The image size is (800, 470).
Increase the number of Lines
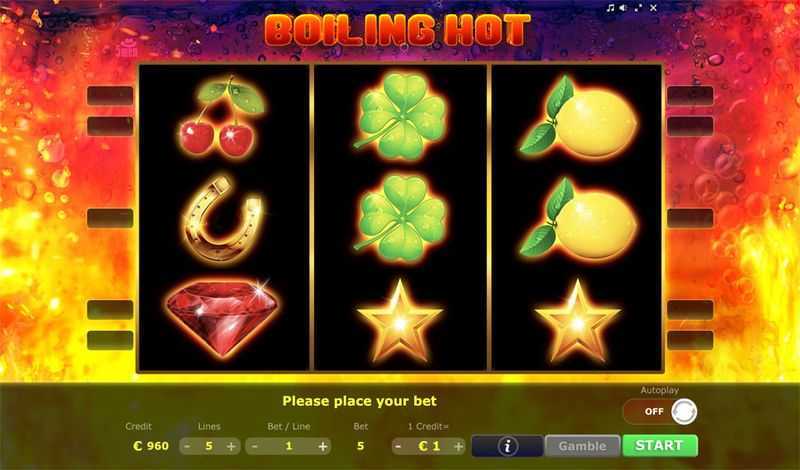click(x=231, y=446)
